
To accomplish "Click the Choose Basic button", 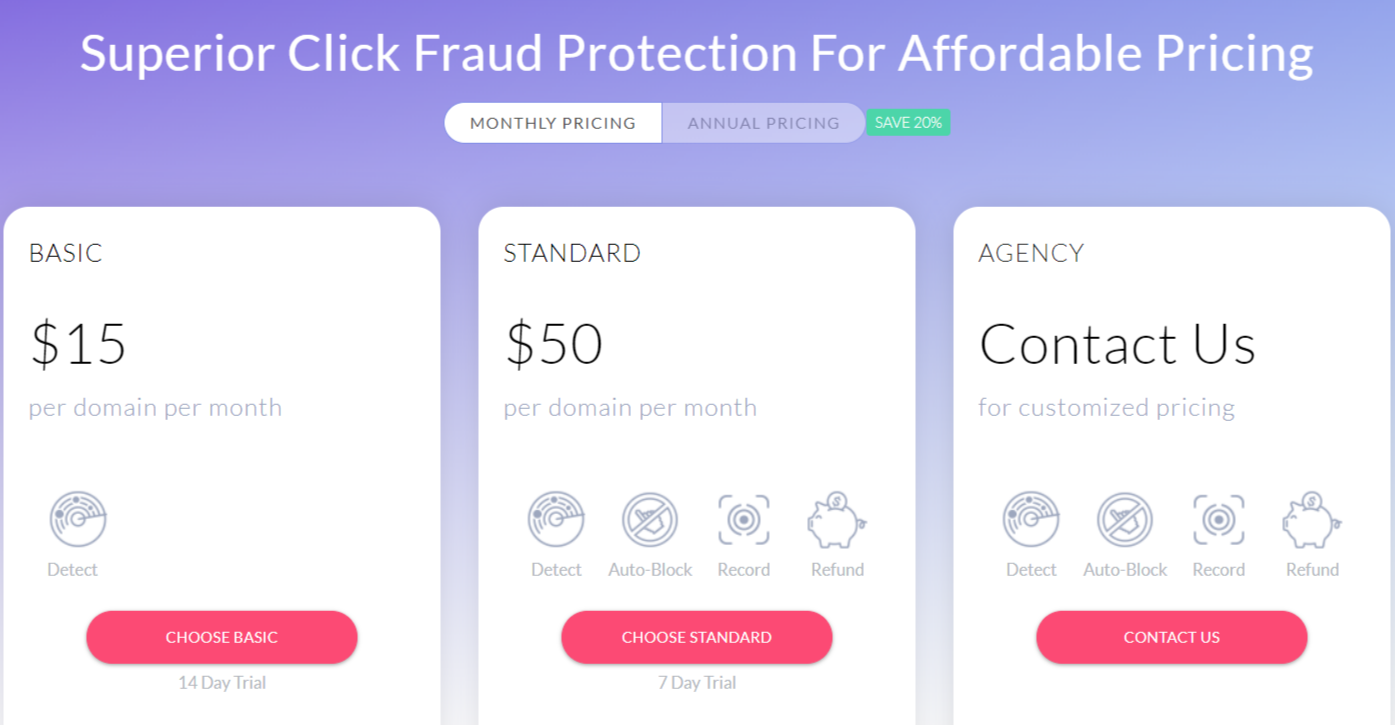I will (x=221, y=637).
